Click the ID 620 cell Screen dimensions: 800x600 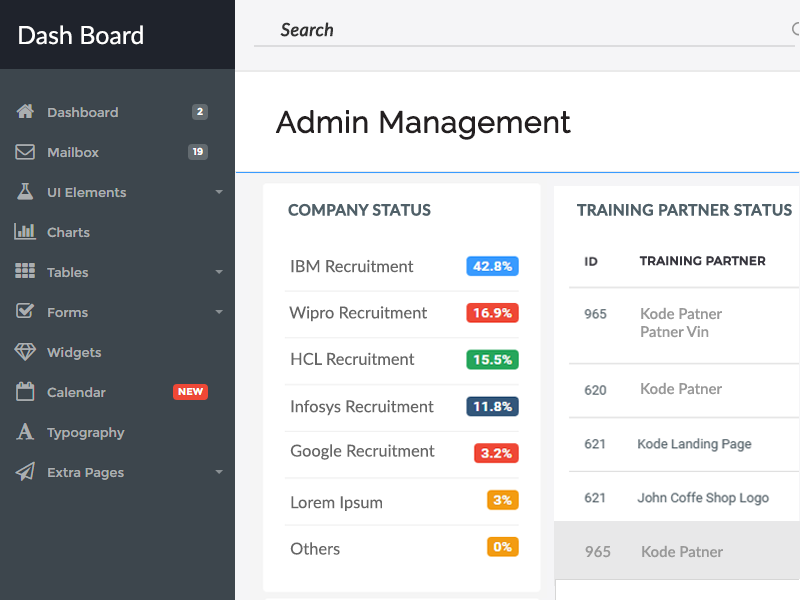coord(595,390)
